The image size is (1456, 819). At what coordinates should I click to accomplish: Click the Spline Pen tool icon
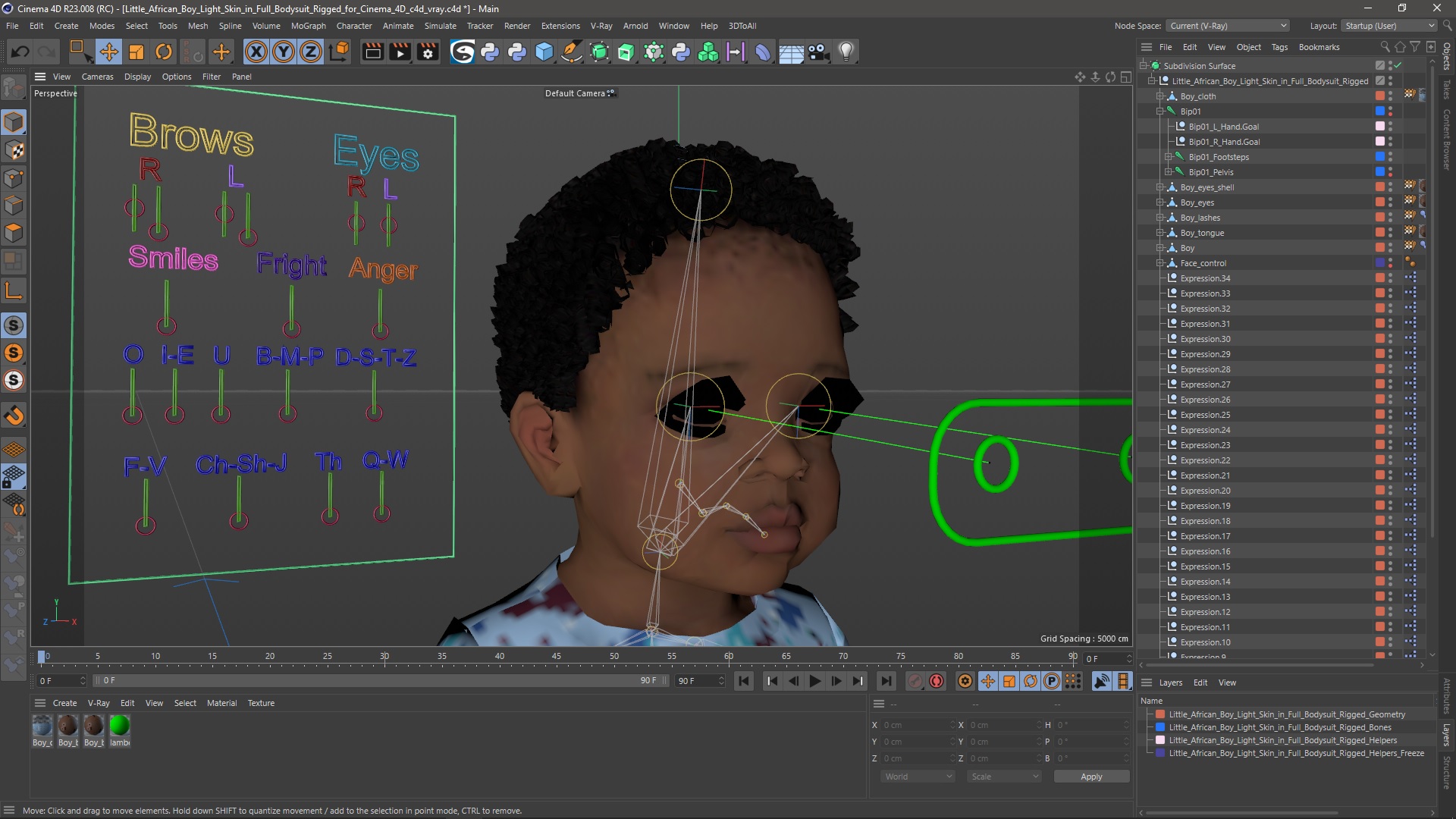click(x=572, y=52)
